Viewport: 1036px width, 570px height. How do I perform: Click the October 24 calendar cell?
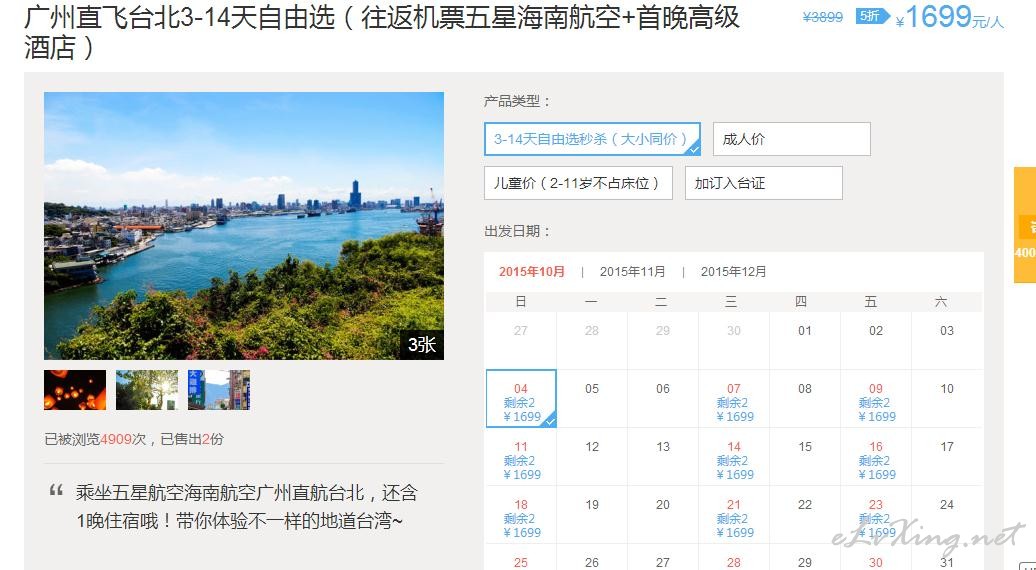947,515
